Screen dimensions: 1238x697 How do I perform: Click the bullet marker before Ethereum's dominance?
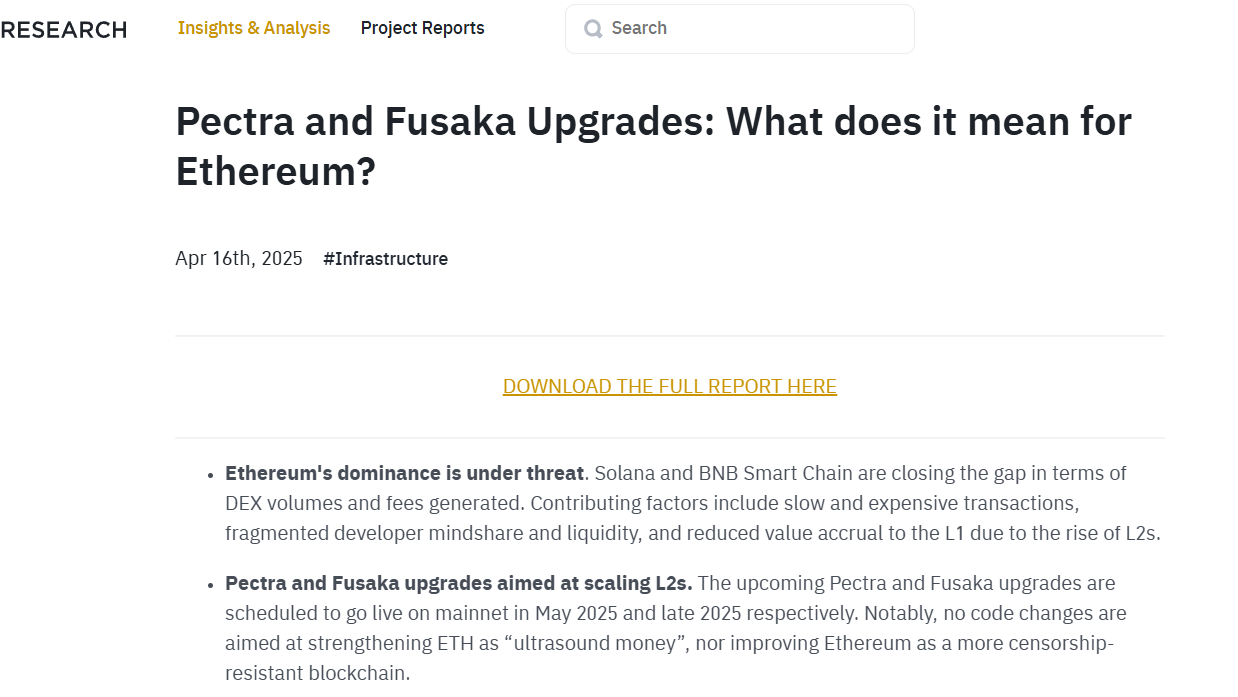210,475
